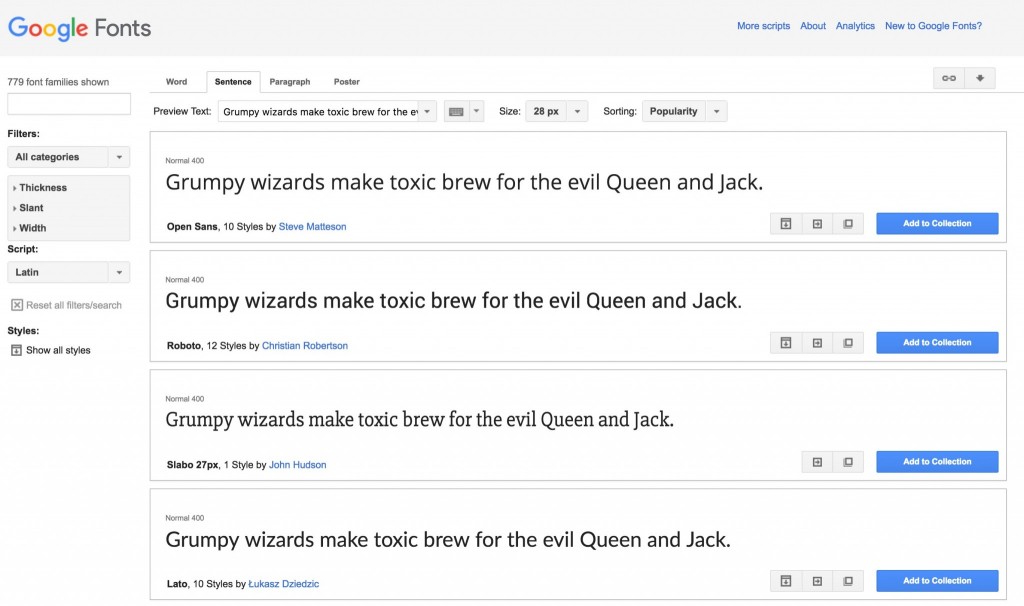Add Lato to Collection

tap(937, 581)
